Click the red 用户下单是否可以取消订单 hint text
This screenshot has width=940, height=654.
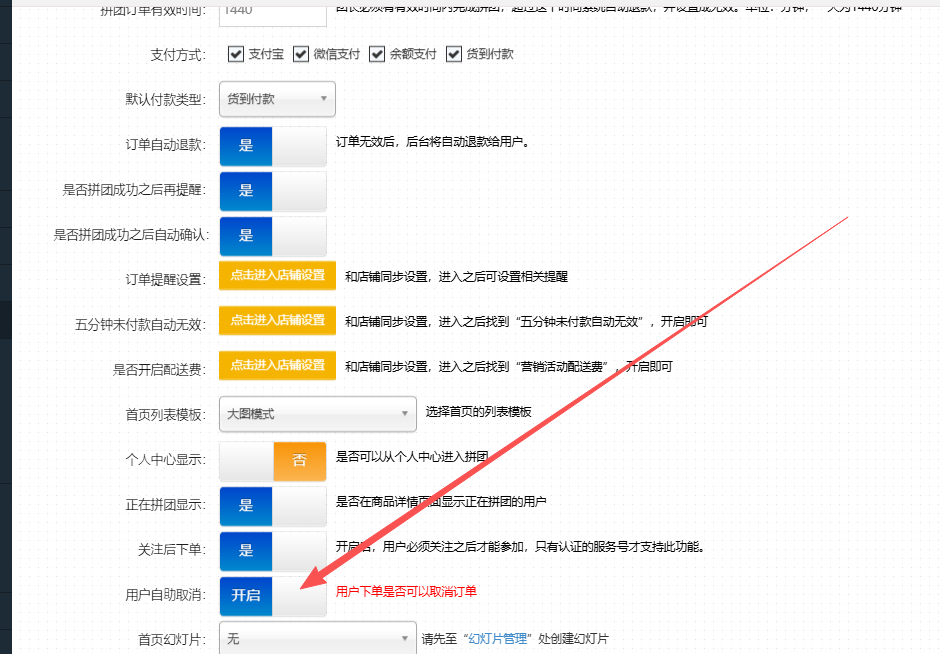pyautogui.click(x=406, y=592)
